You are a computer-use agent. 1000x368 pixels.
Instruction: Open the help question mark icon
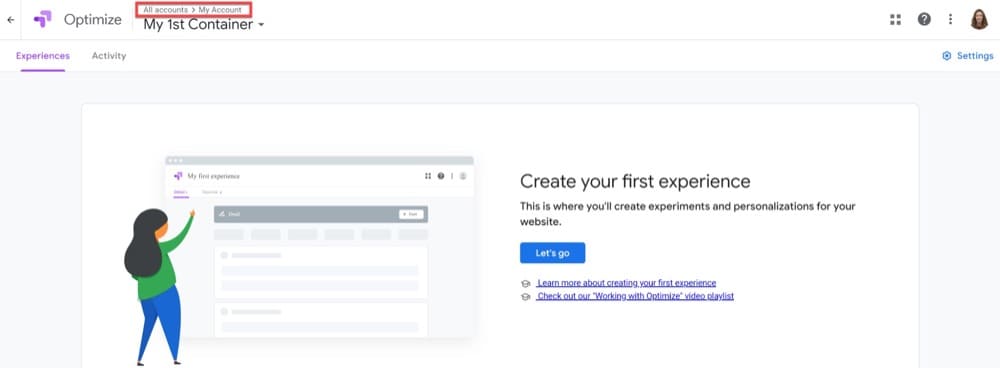[x=923, y=19]
